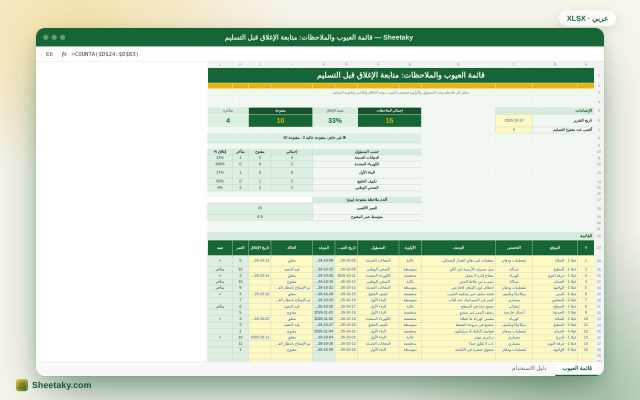Image resolution: width=640 pixels, height=400 pixels.
Task: Open the دليل الاستخدام sheet tab
Action: pos(529,368)
